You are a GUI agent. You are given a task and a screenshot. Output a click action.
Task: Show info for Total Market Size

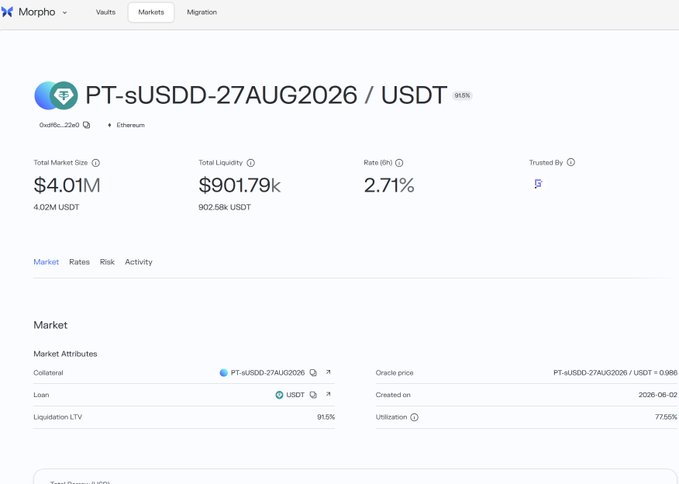pyautogui.click(x=96, y=163)
